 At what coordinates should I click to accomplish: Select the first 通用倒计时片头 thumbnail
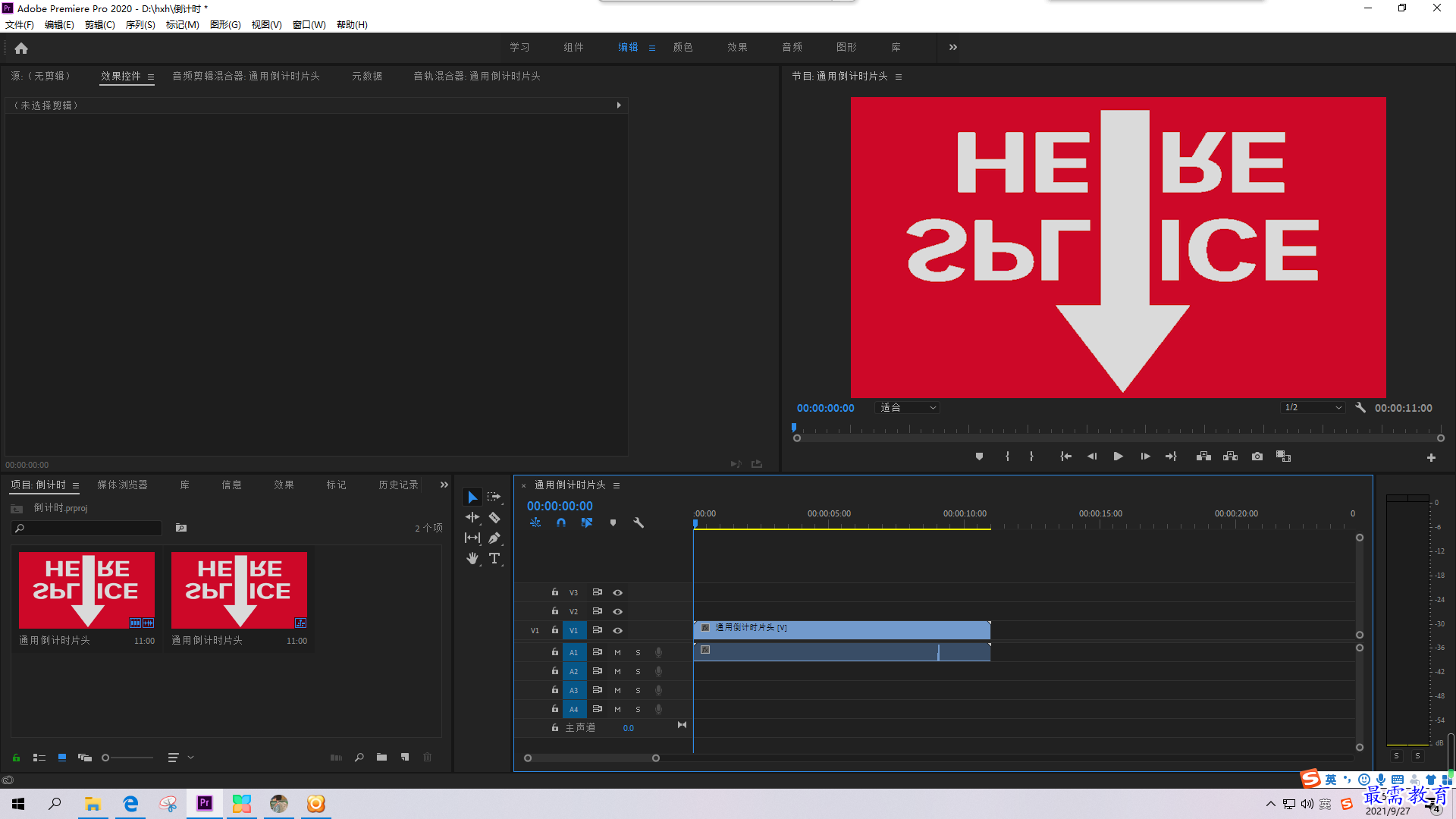(x=87, y=590)
